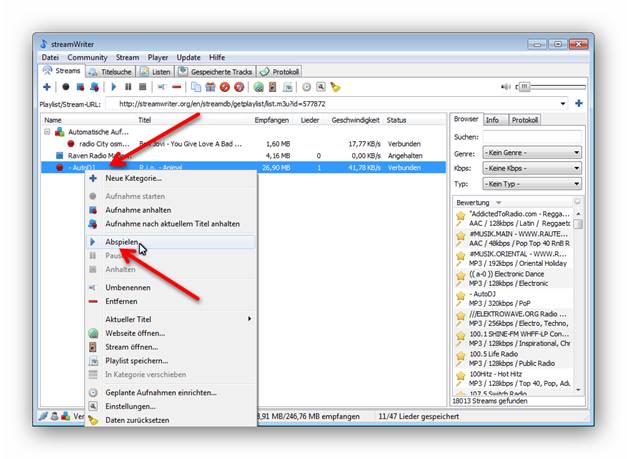Click the star icon of ((a-0)) Electronic Dance
The width and height of the screenshot is (627, 459).
(461, 276)
